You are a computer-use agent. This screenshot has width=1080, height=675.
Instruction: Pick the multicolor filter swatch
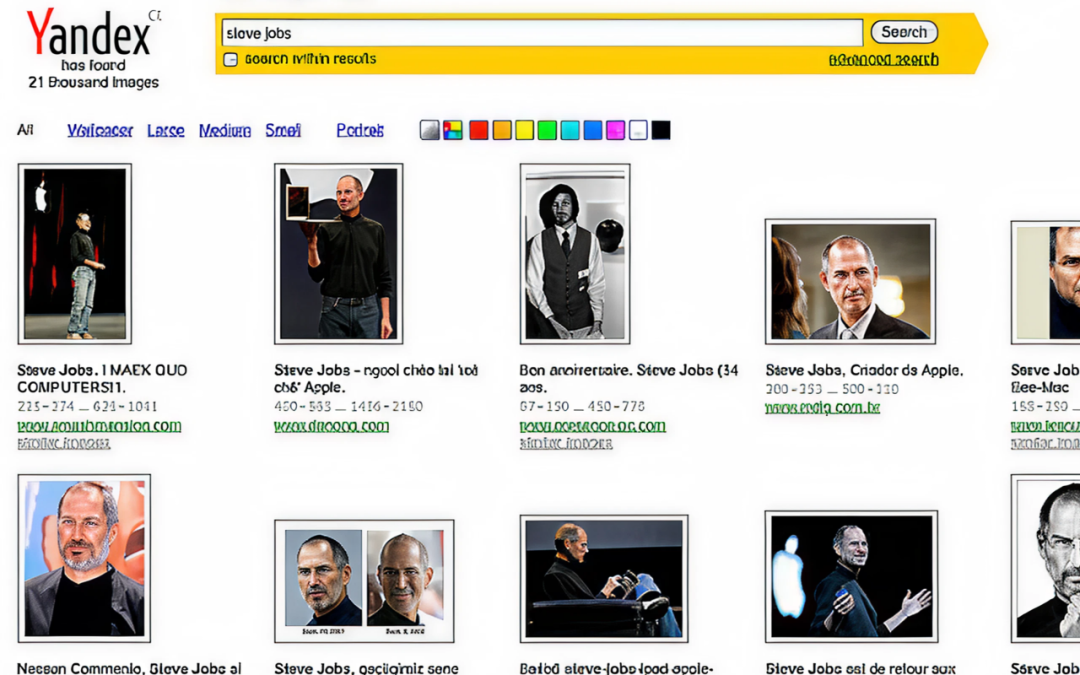pyautogui.click(x=453, y=130)
